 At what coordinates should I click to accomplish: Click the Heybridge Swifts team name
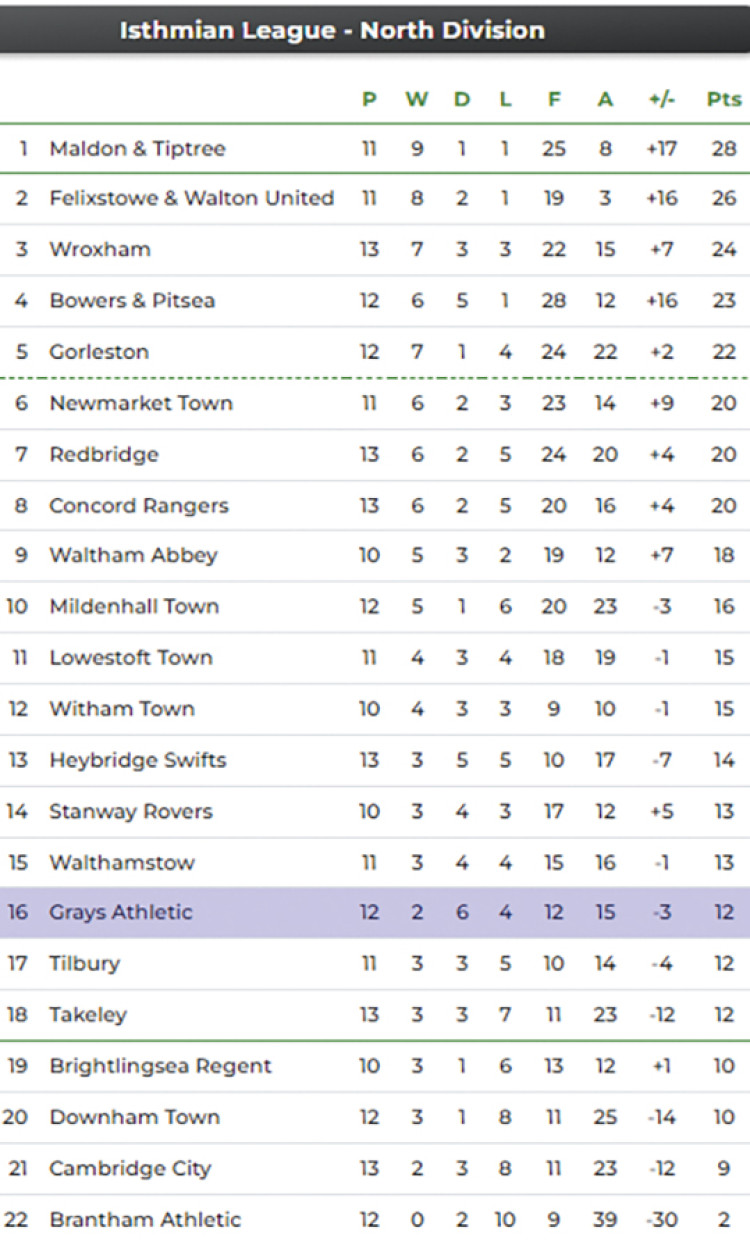click(x=138, y=760)
